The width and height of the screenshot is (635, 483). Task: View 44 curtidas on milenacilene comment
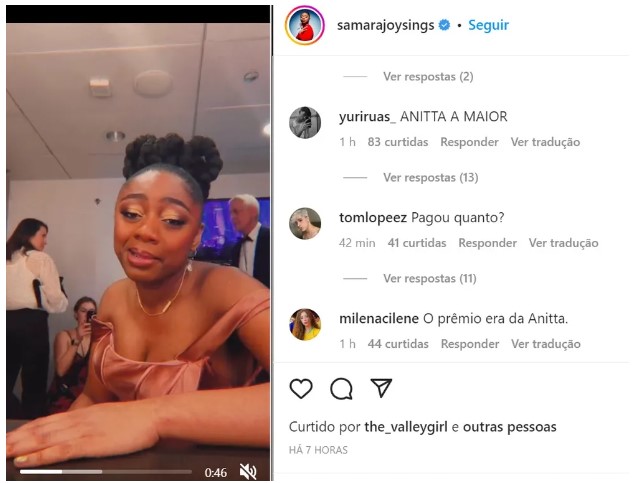point(398,344)
